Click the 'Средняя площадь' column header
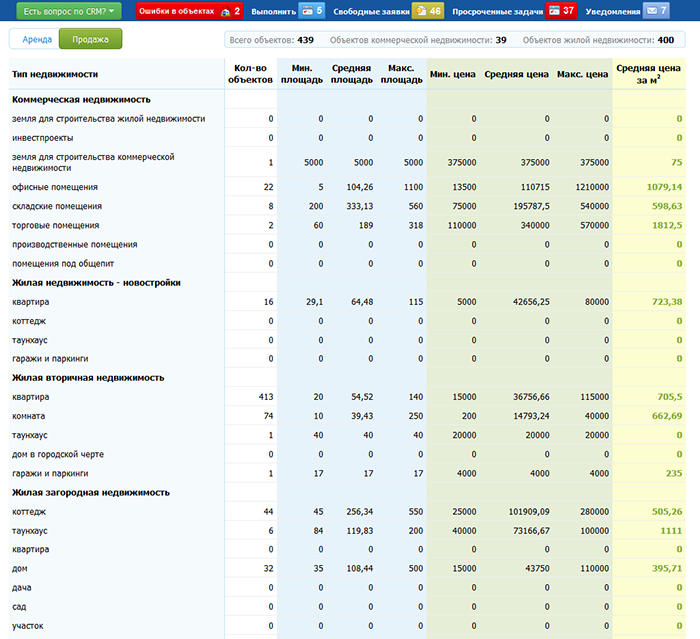Image resolution: width=700 pixels, height=639 pixels. click(x=351, y=74)
